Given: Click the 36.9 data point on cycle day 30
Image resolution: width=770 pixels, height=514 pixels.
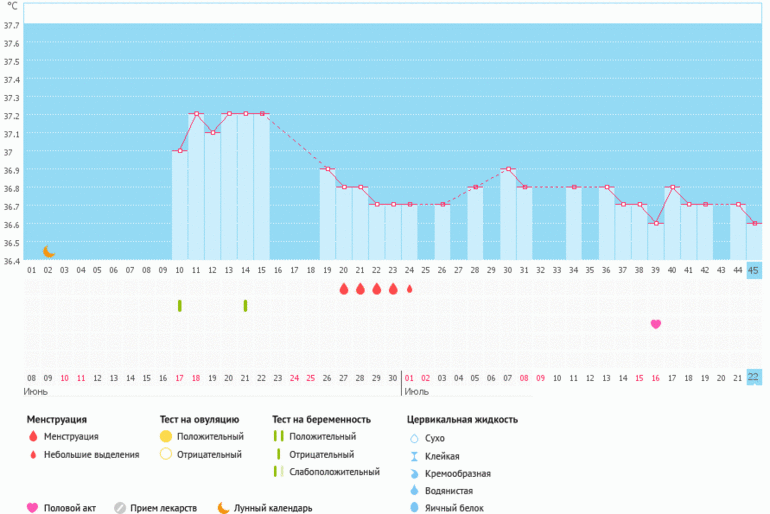Looking at the screenshot, I should (508, 169).
